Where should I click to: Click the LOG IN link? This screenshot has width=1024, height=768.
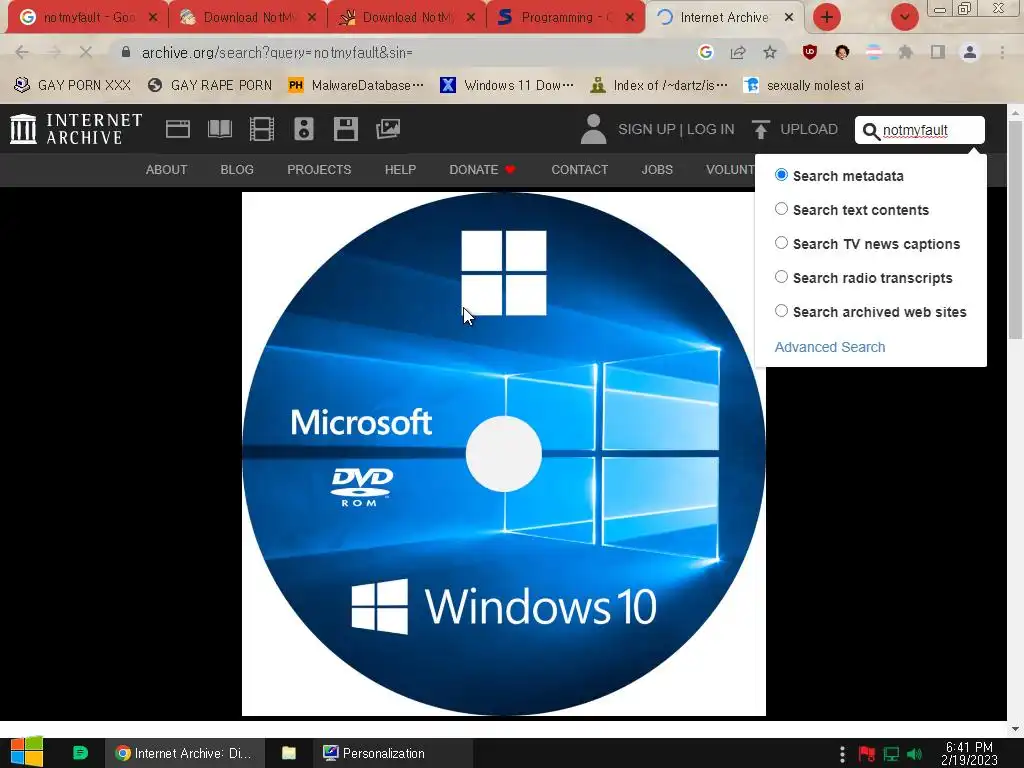coord(711,129)
